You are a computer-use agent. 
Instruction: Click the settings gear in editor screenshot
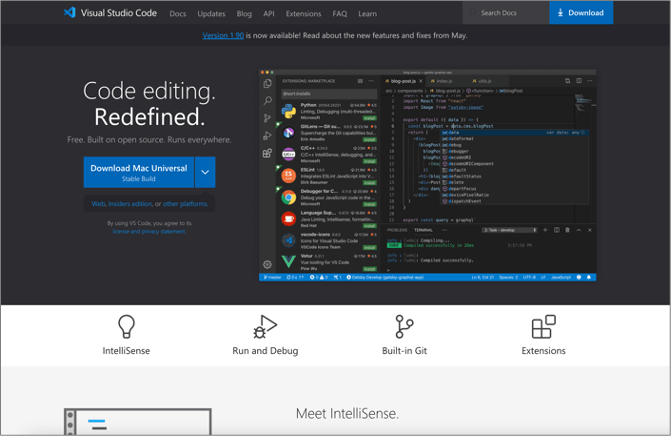[267, 264]
